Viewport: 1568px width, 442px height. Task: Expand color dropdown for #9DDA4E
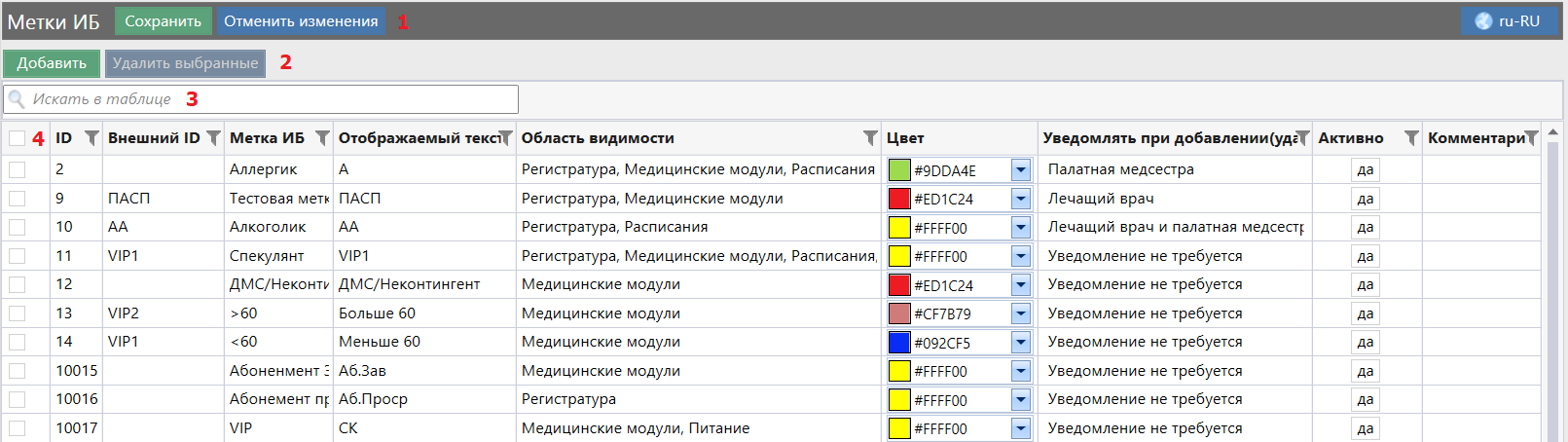1020,170
